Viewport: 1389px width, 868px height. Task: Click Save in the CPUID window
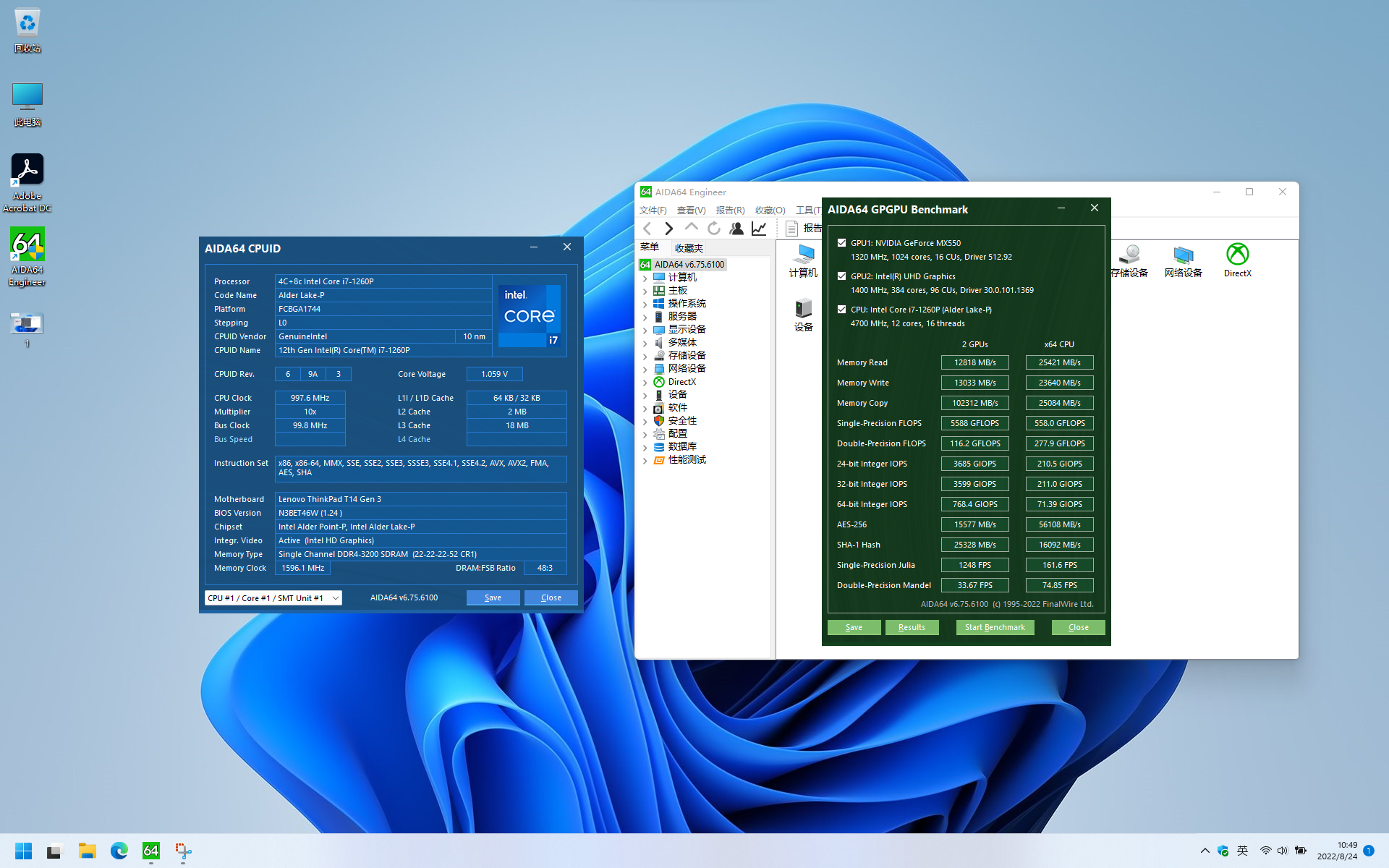pos(493,597)
